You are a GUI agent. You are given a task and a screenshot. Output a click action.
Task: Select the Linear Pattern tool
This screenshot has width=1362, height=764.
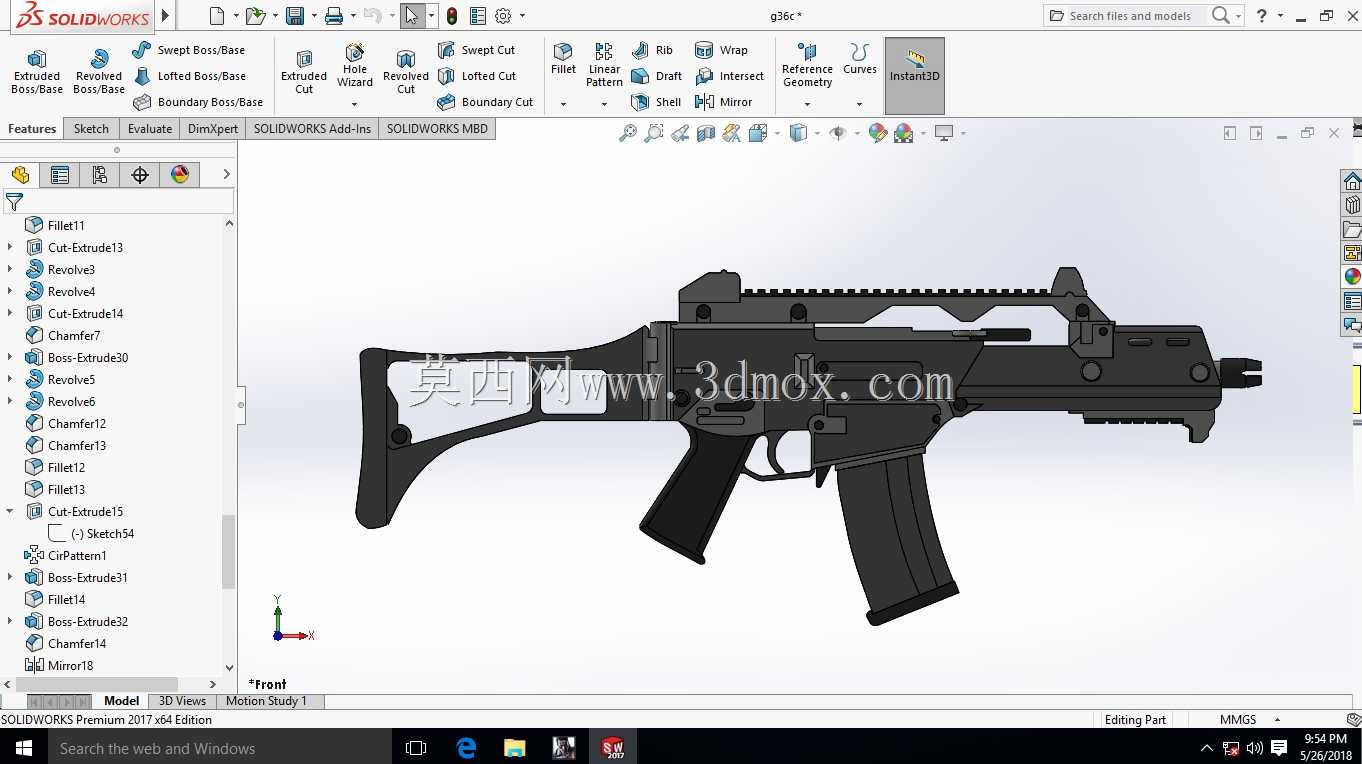[604, 65]
